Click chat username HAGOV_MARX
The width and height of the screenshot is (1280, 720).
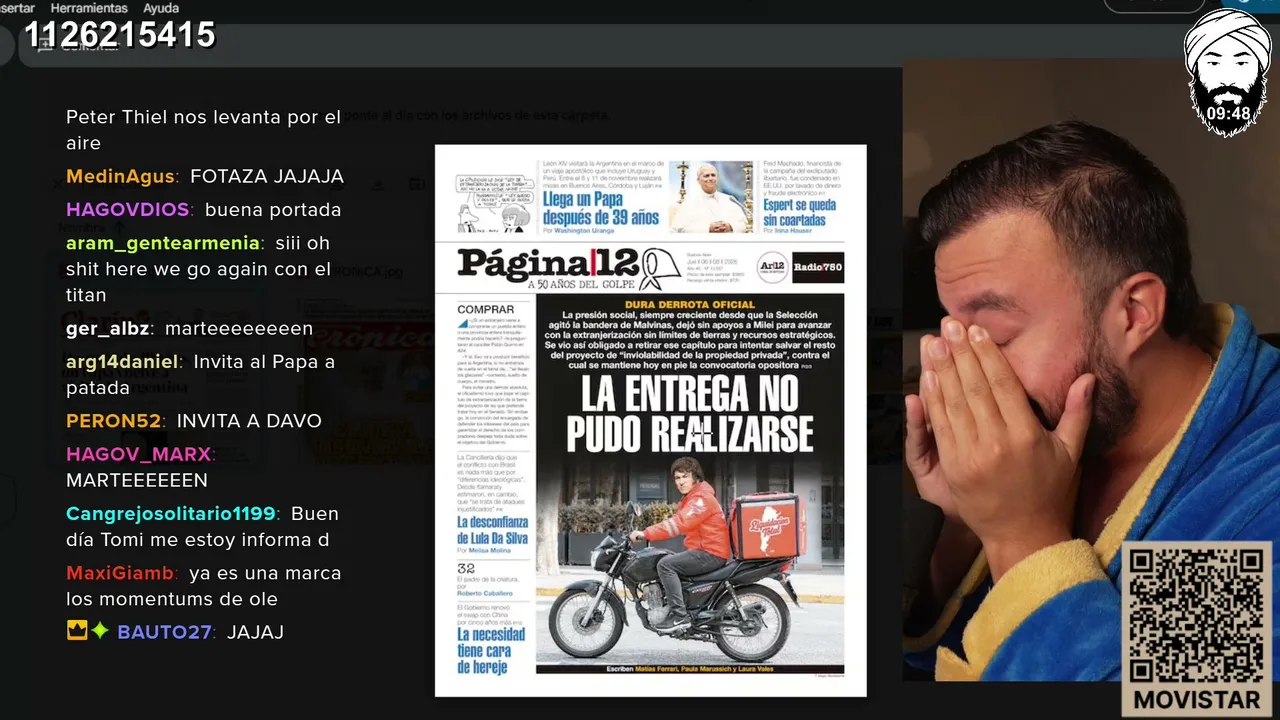coord(138,454)
